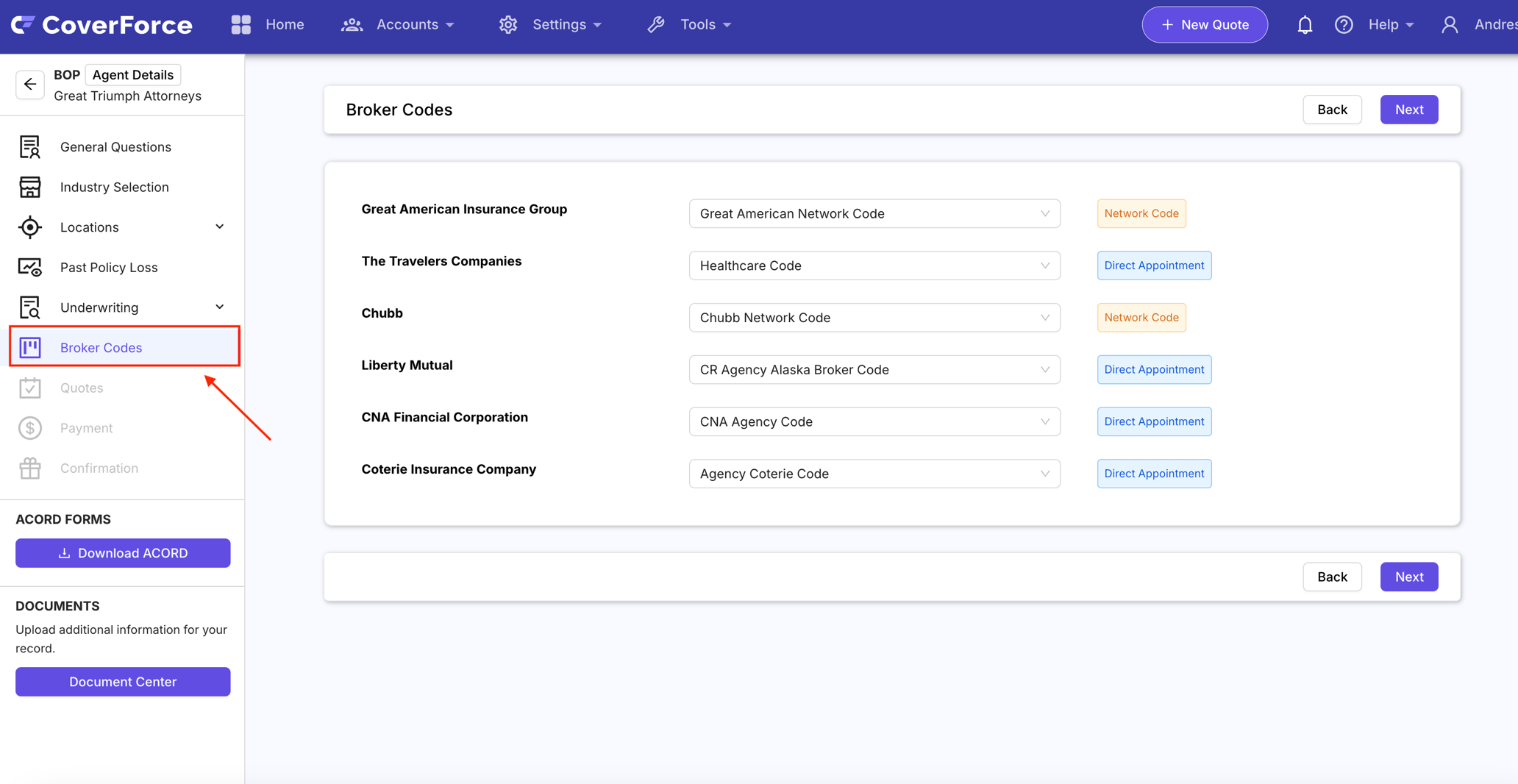Expand the Locations section chevron
1518x784 pixels.
coord(219,227)
